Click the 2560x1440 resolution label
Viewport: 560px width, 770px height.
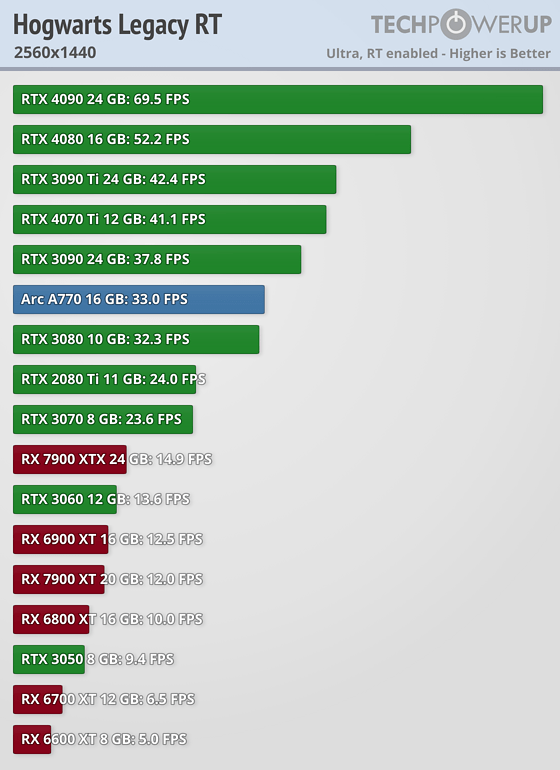[55, 53]
